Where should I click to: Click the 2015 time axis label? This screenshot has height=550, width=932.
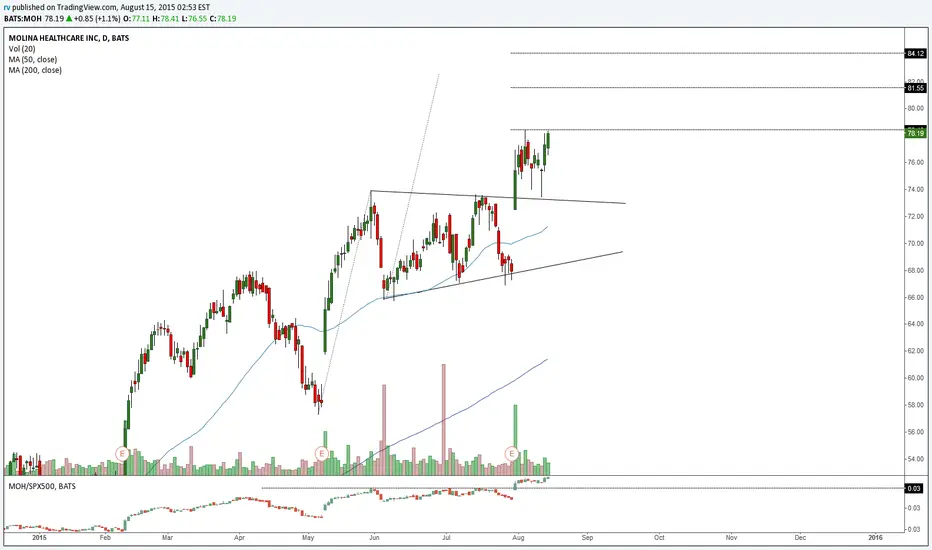[39, 538]
